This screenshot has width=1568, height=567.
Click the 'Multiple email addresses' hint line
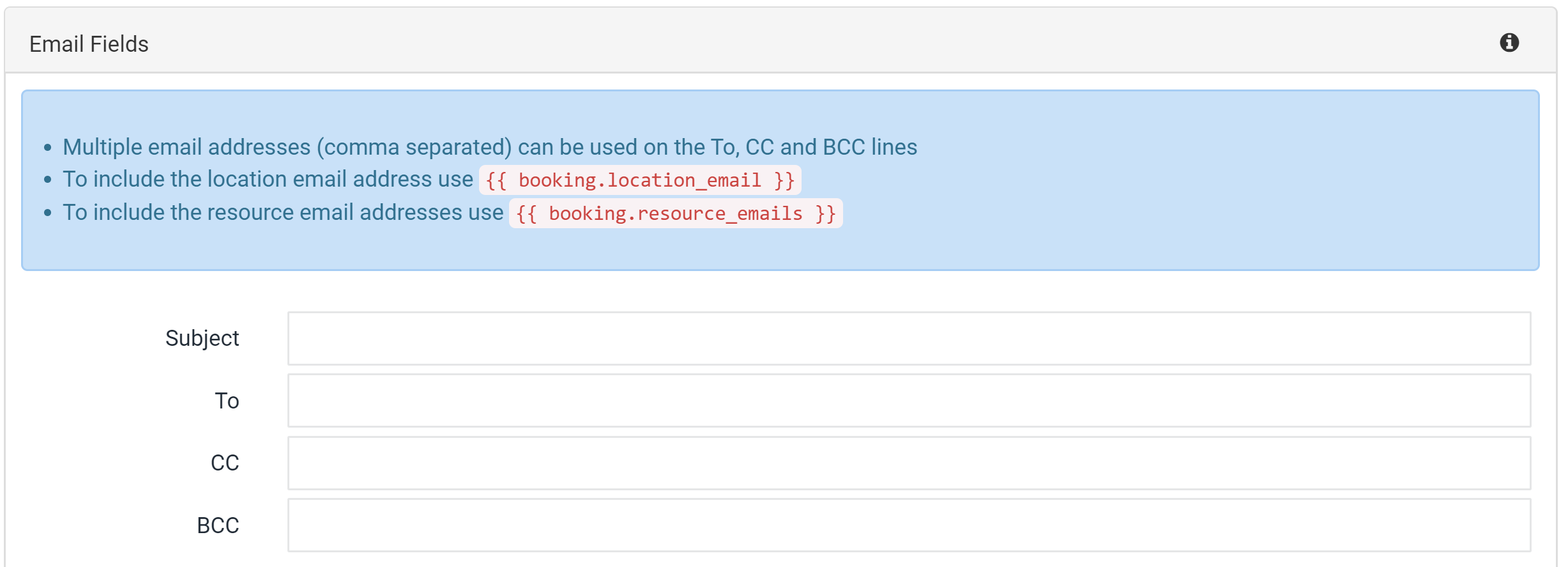pyautogui.click(x=490, y=147)
